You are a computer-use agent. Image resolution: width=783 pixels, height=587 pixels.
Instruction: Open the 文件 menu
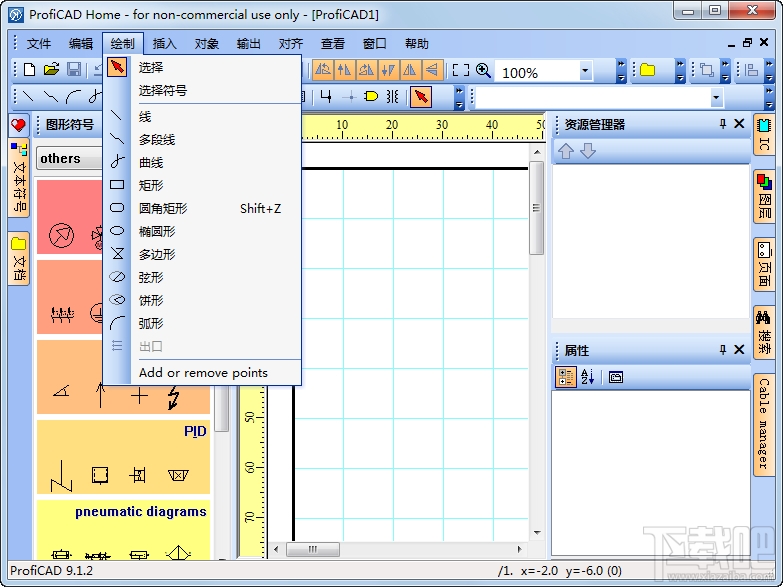point(38,44)
